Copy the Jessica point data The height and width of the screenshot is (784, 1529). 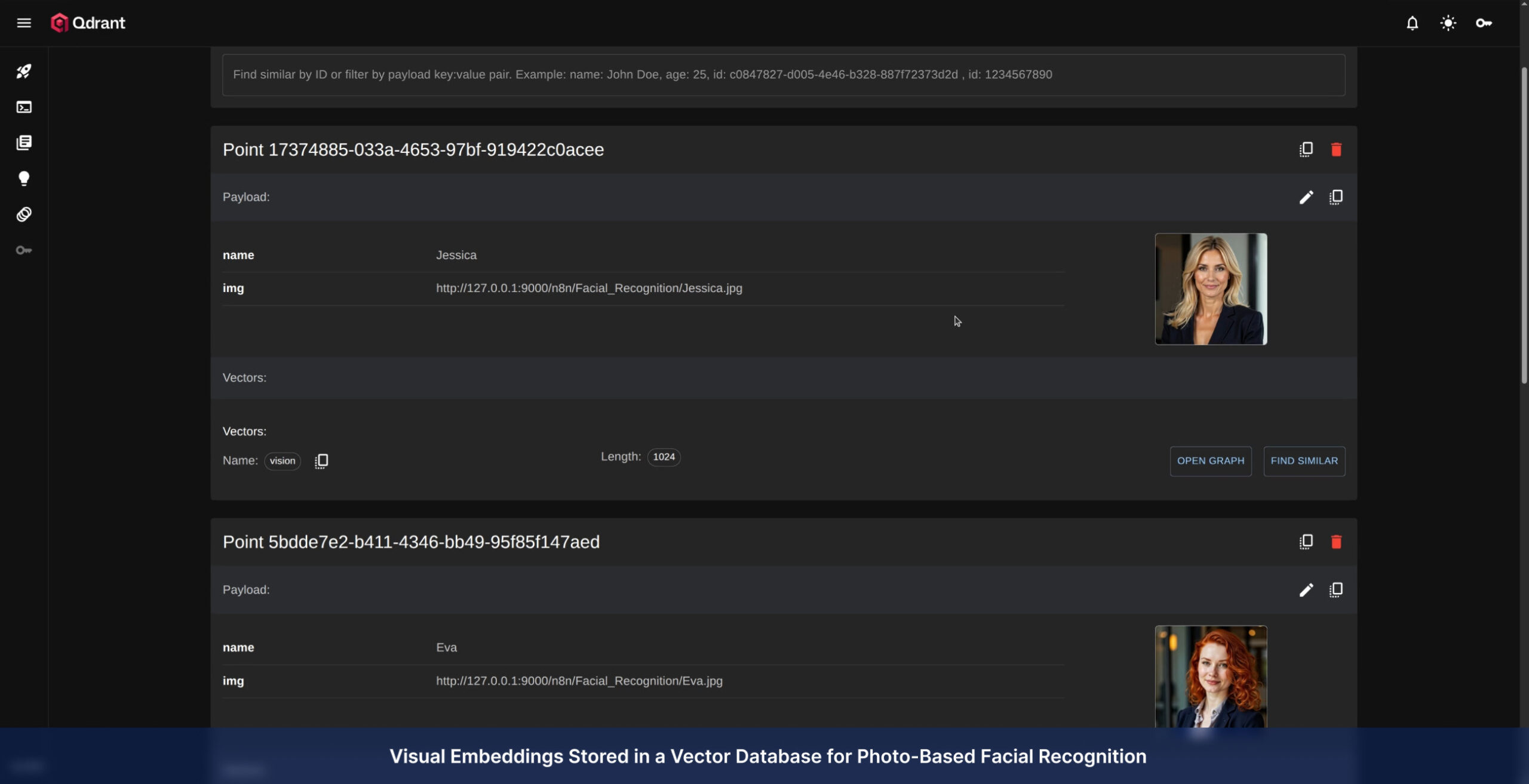[x=1306, y=149]
